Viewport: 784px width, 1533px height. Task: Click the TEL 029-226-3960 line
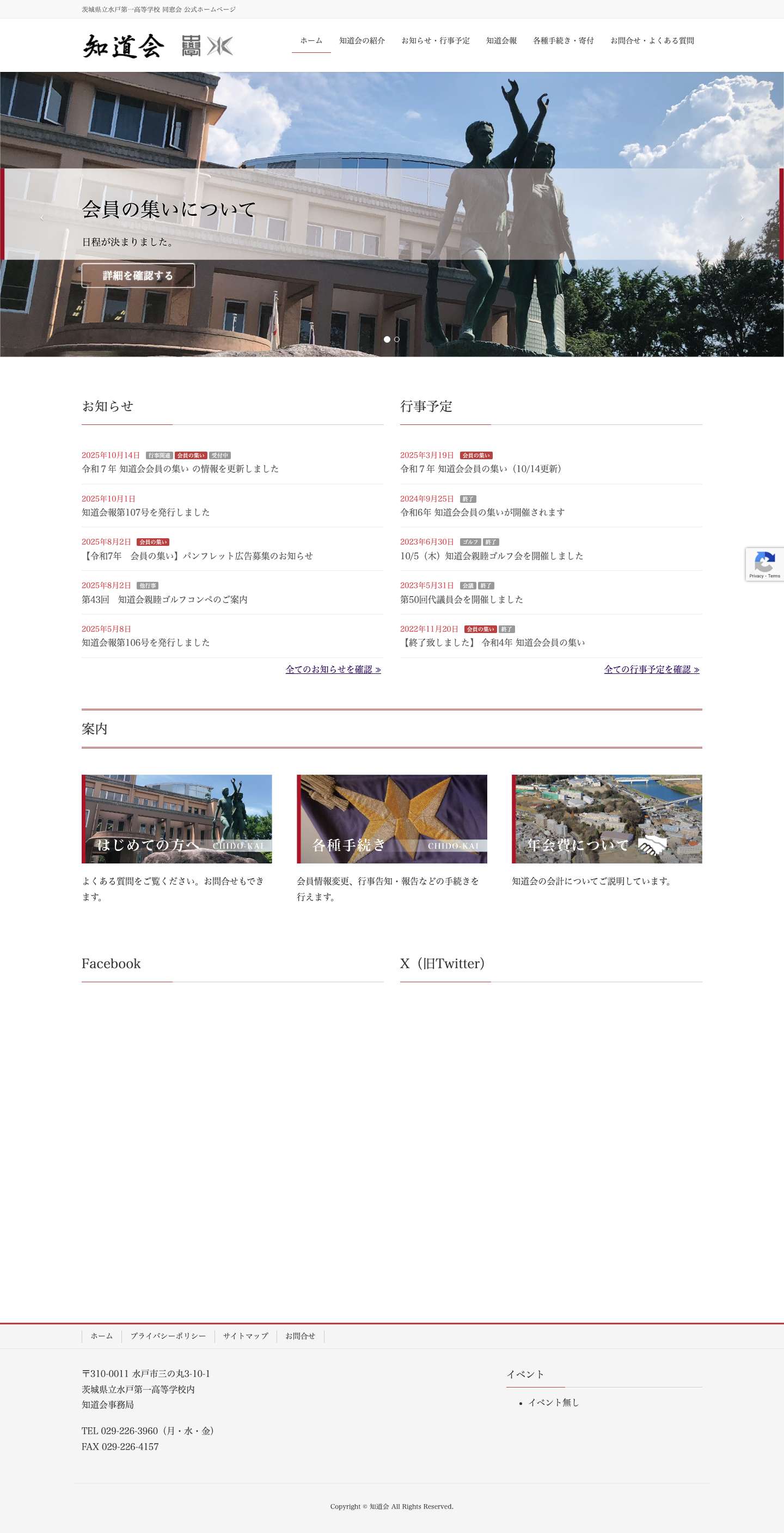coord(148,1431)
